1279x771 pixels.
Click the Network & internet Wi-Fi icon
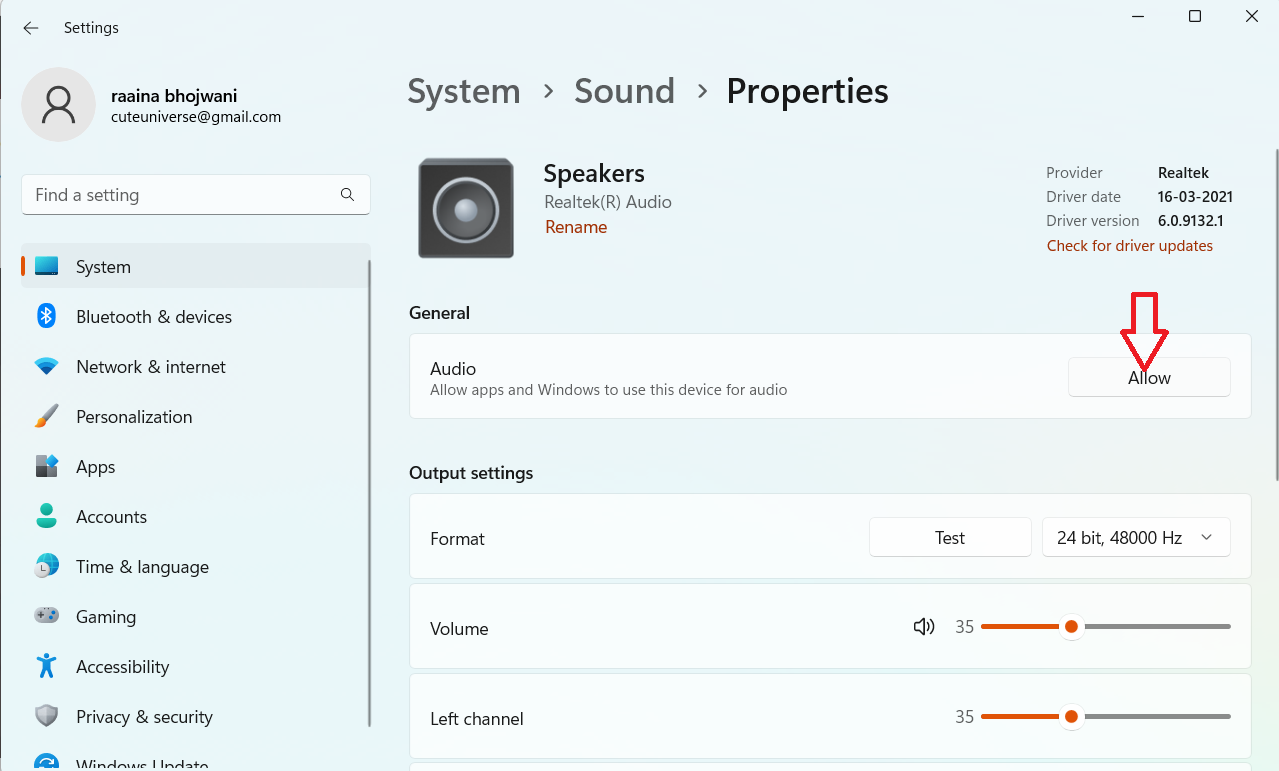[47, 367]
